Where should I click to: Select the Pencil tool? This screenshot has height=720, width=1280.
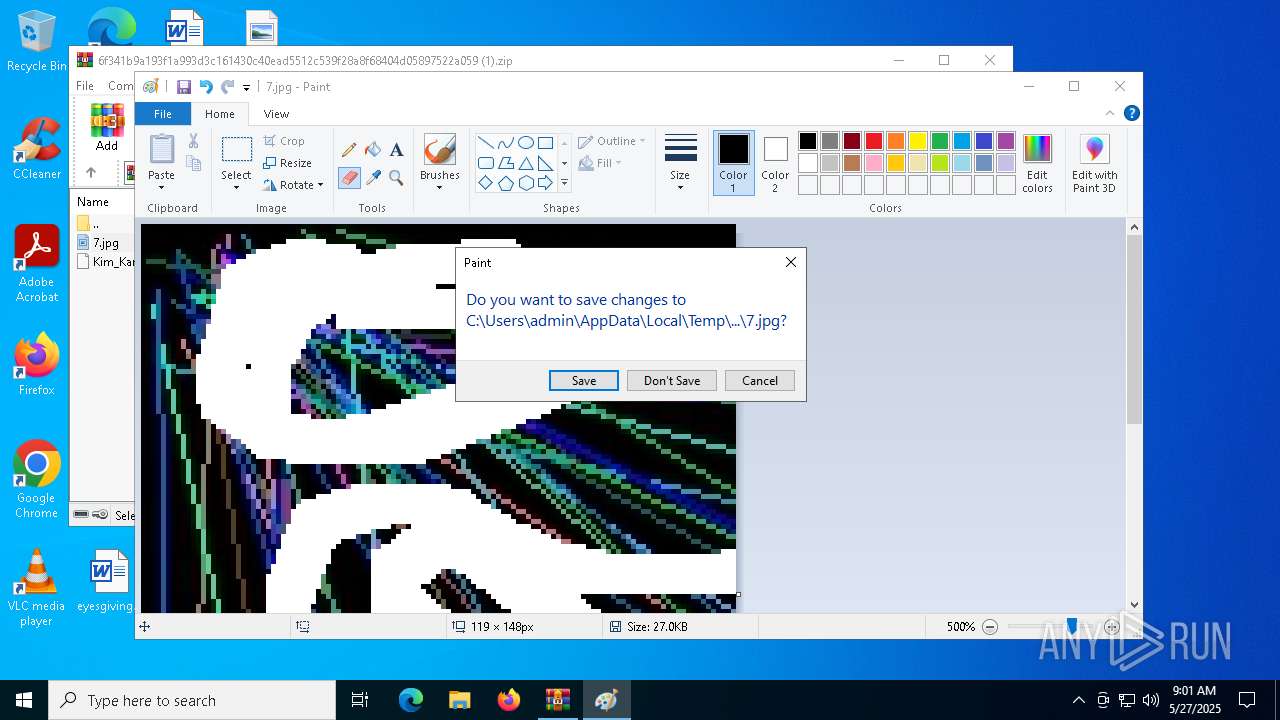[349, 150]
